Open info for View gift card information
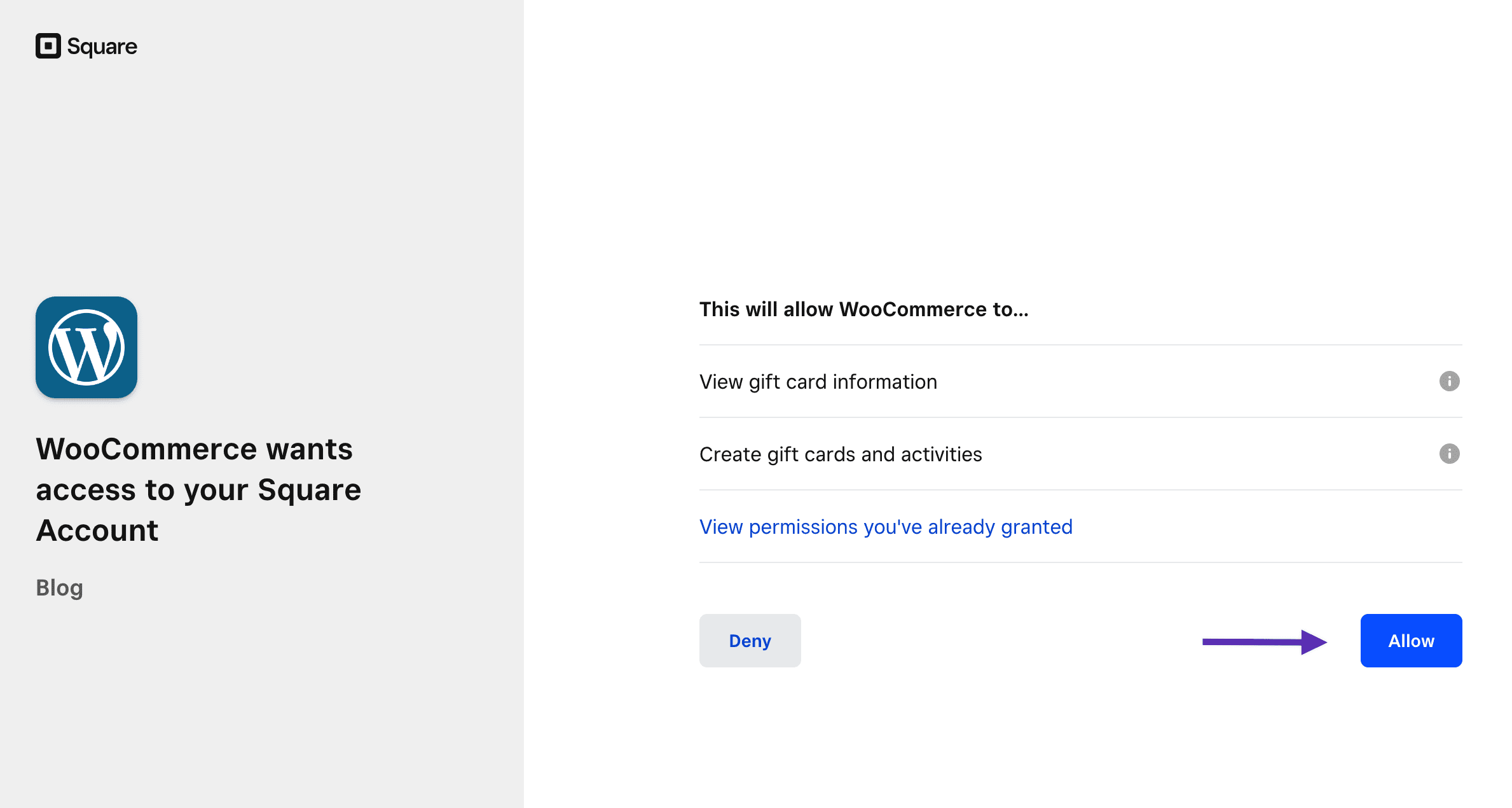Screen dimensions: 1512x808 [1449, 381]
